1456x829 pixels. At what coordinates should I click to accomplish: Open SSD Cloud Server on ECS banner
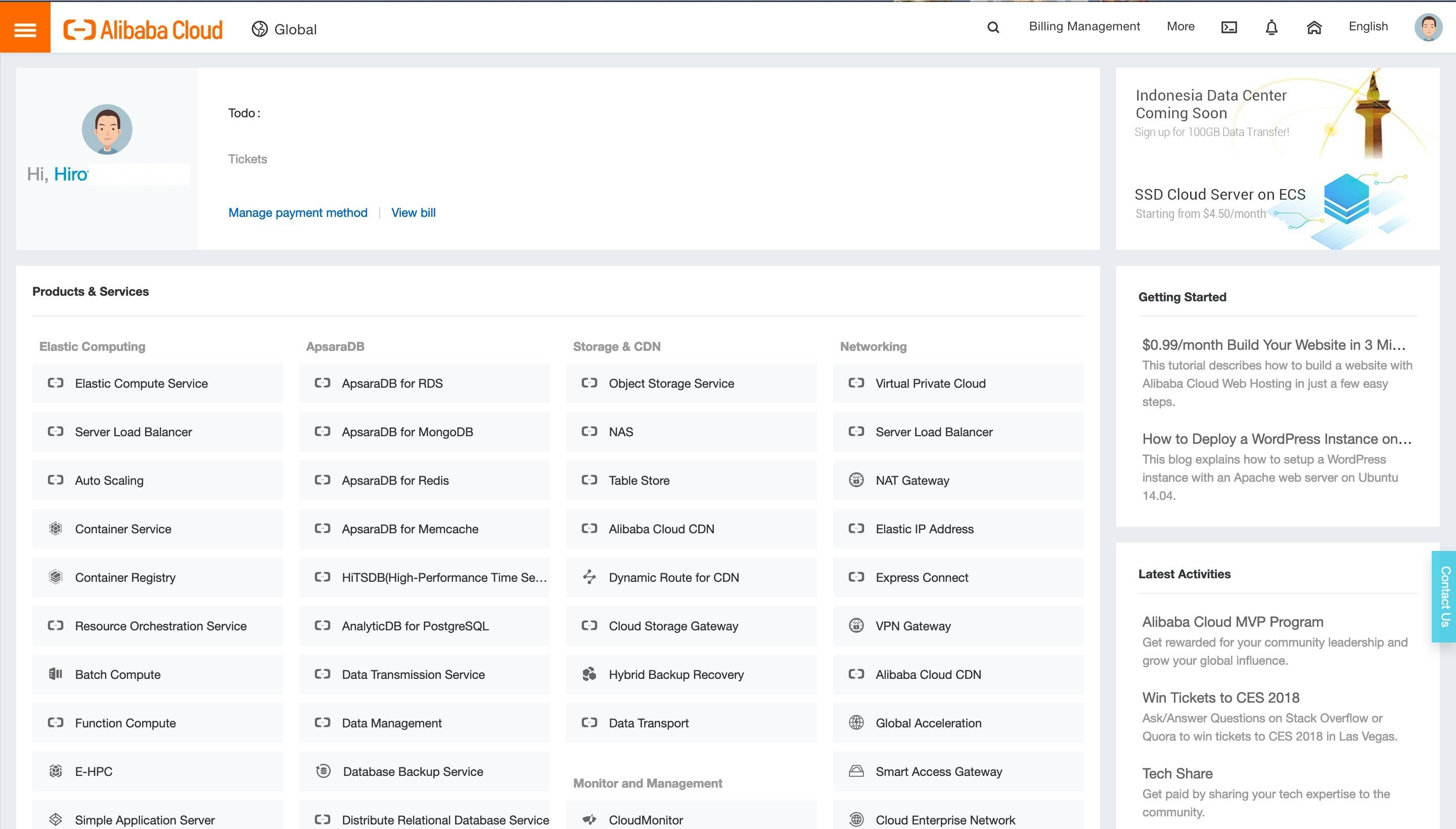click(1277, 204)
